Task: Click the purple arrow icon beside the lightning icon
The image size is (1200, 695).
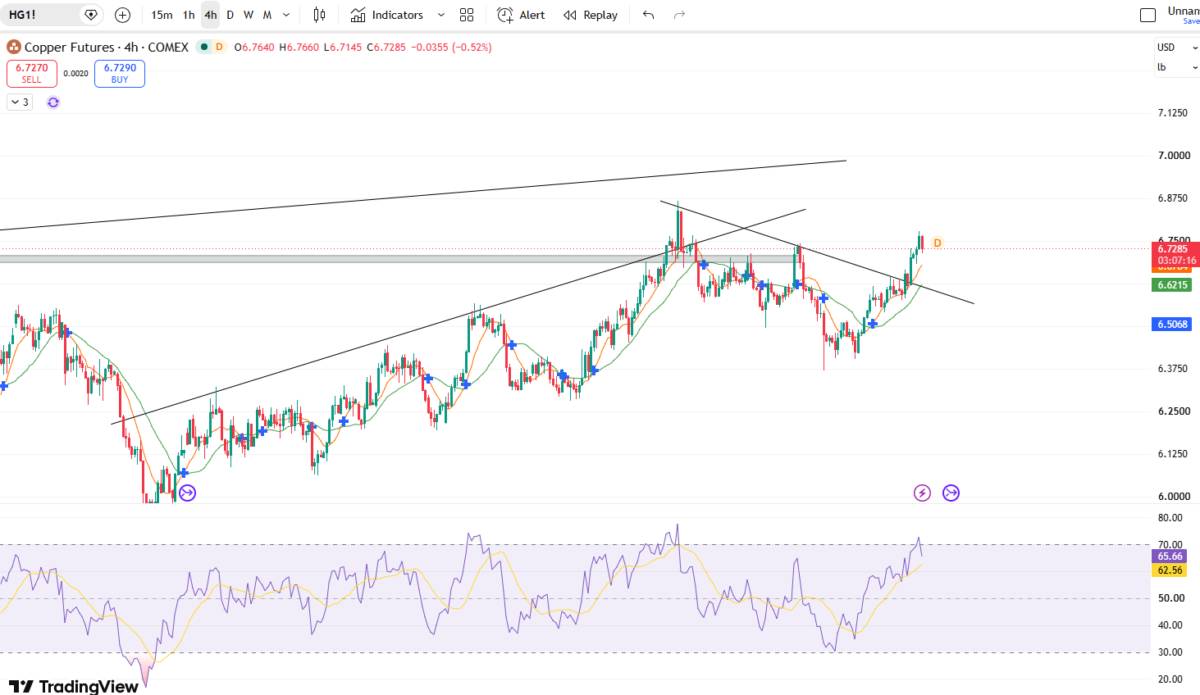Action: point(951,492)
